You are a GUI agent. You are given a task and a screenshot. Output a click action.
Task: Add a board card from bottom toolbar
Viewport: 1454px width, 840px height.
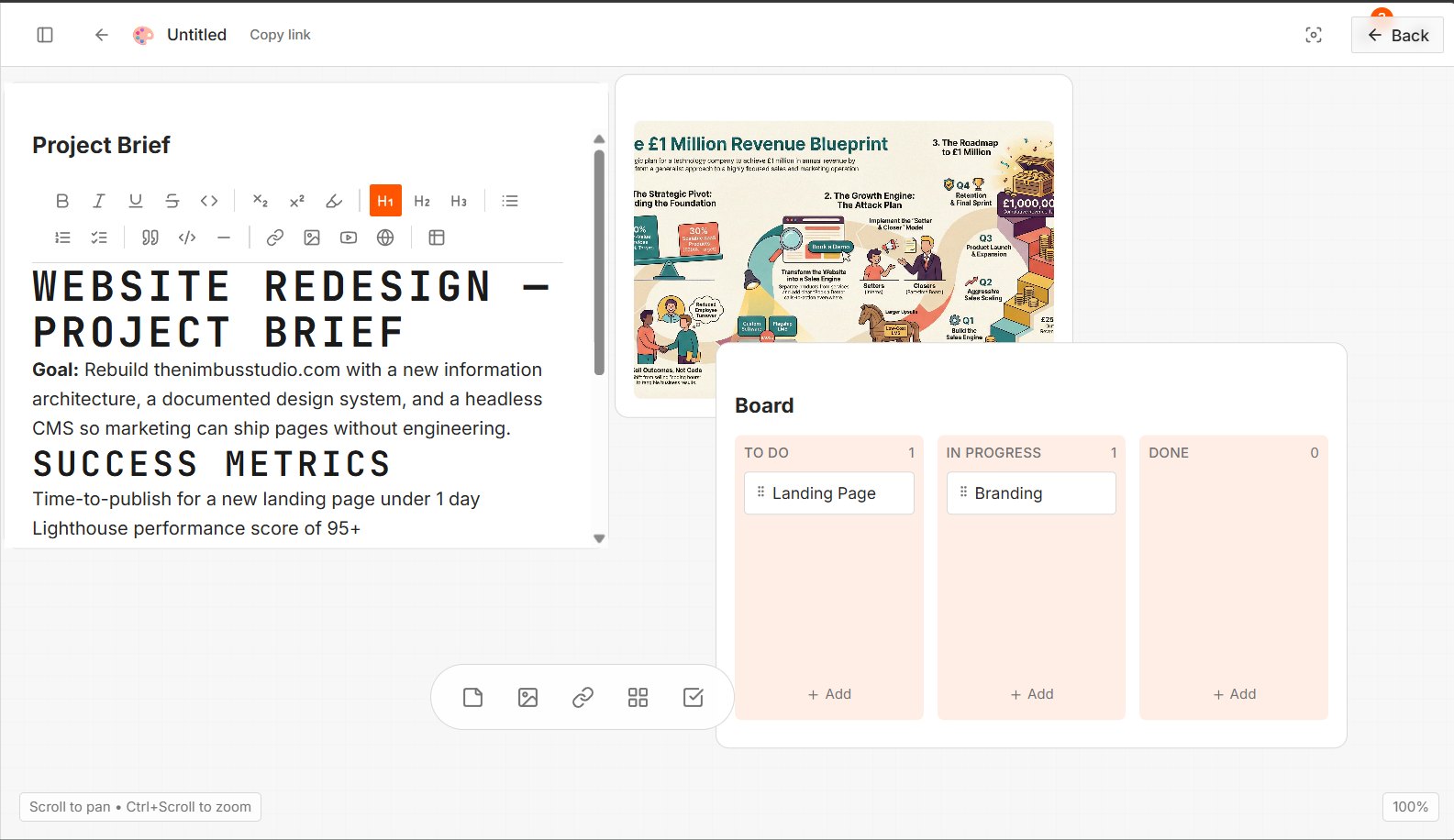638,698
